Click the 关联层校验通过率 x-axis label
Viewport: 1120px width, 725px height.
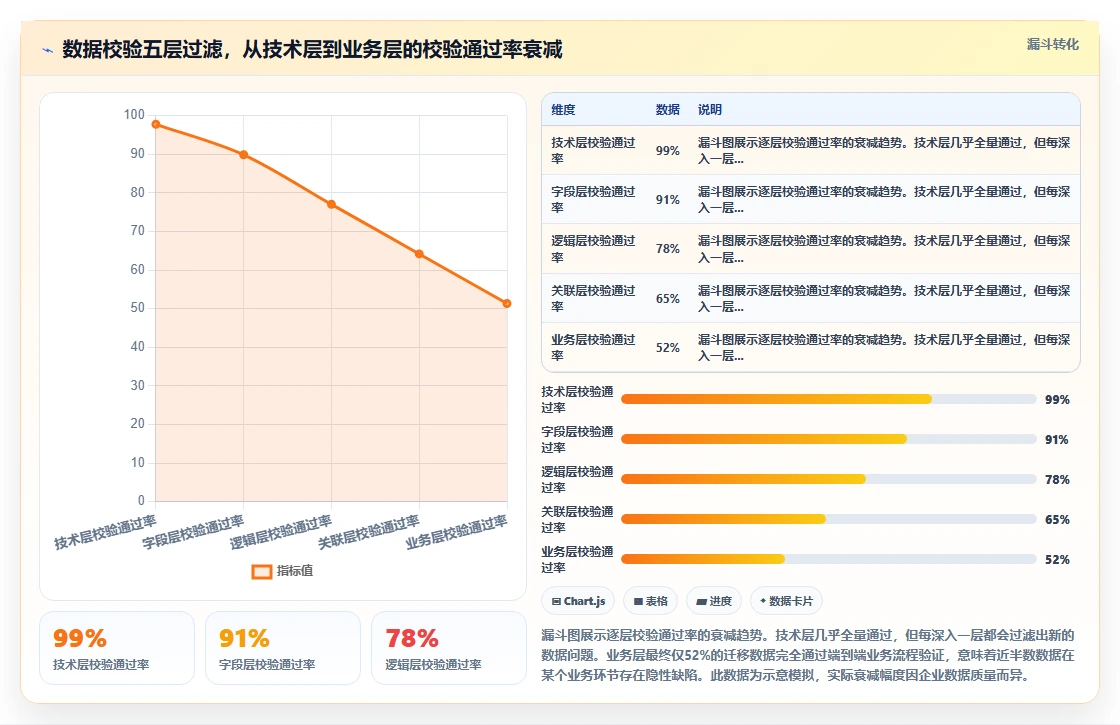click(369, 532)
